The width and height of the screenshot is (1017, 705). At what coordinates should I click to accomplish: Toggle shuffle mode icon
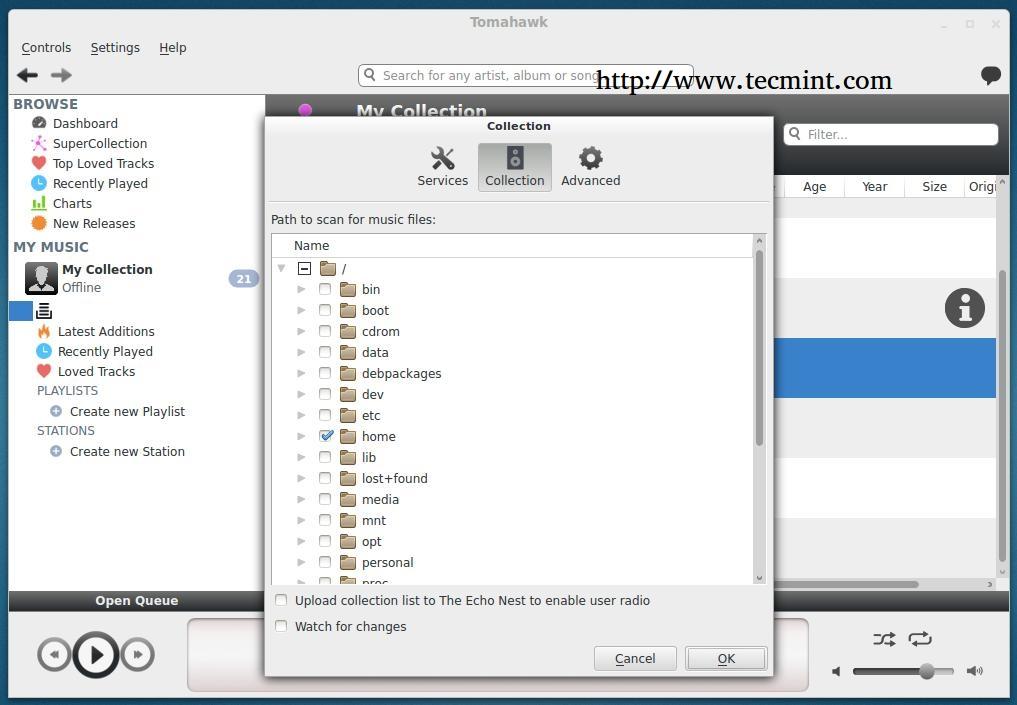(x=883, y=639)
